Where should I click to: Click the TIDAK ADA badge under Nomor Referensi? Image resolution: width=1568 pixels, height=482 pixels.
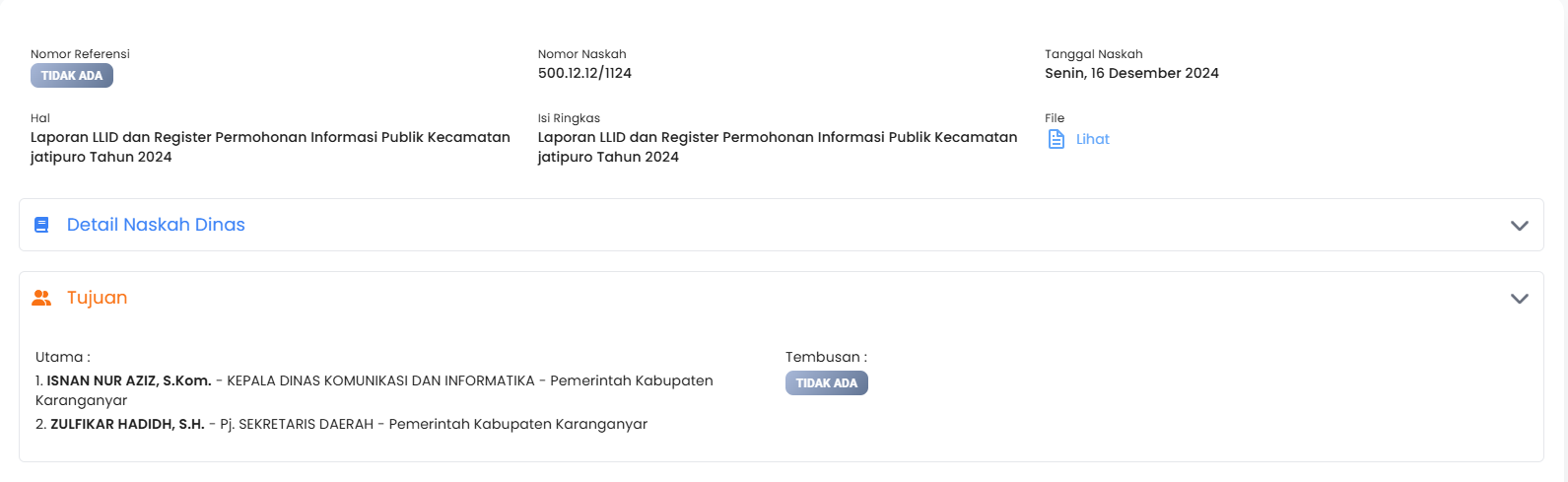pos(72,76)
